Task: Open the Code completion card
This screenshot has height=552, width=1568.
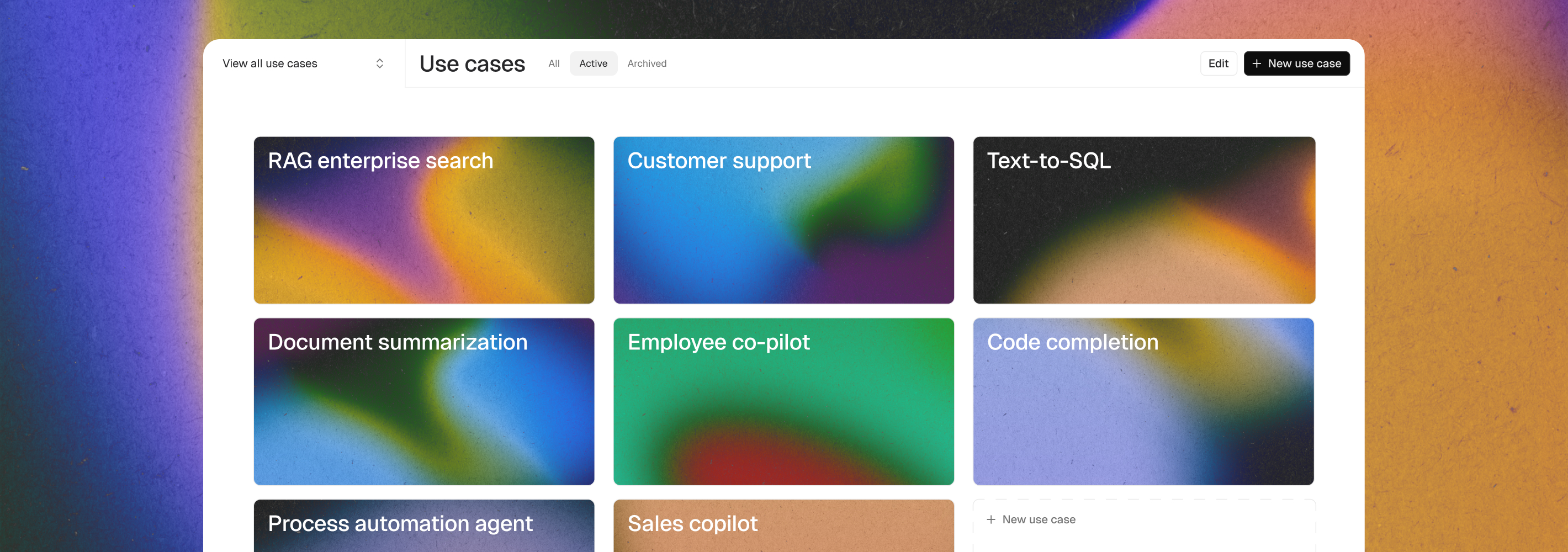Action: click(x=1143, y=401)
